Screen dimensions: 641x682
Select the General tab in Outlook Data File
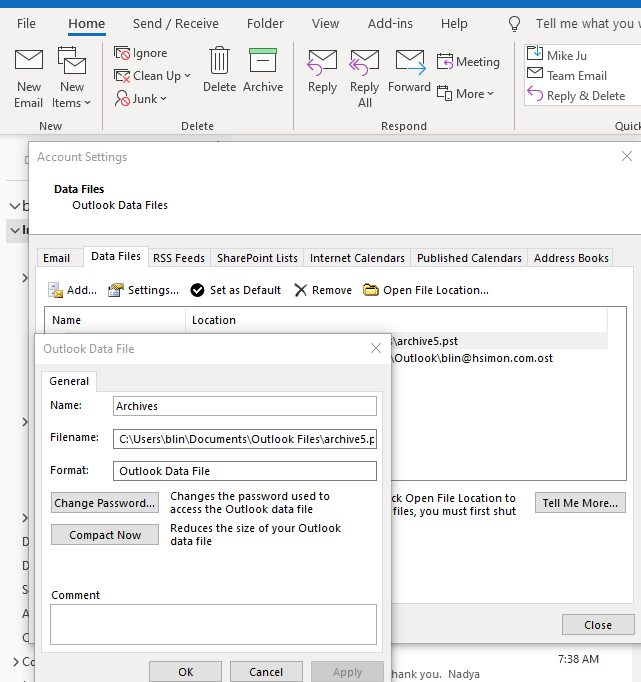pyautogui.click(x=69, y=381)
